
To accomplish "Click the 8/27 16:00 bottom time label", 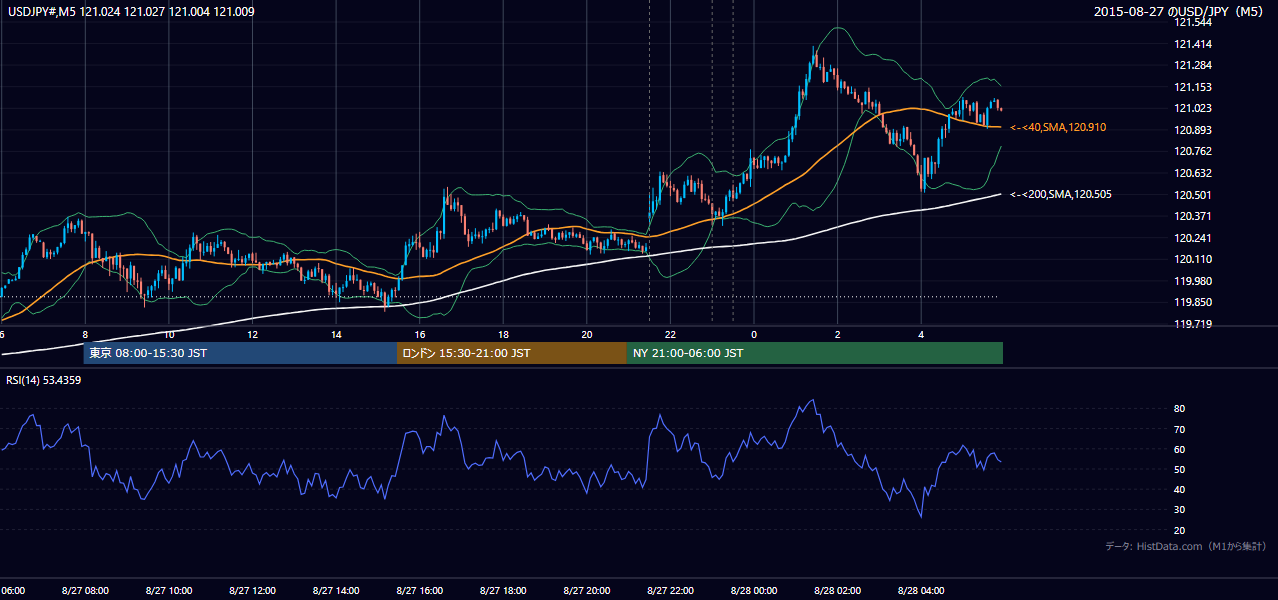I will [x=420, y=591].
